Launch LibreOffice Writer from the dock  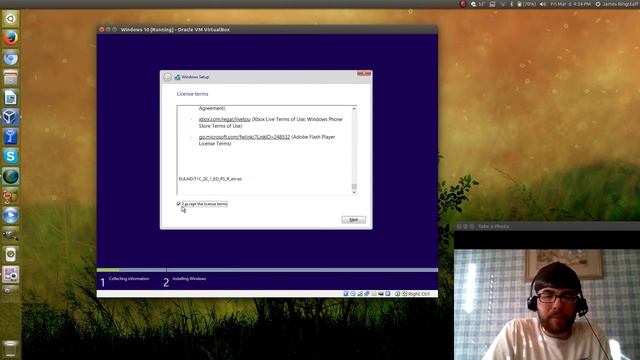pos(11,98)
